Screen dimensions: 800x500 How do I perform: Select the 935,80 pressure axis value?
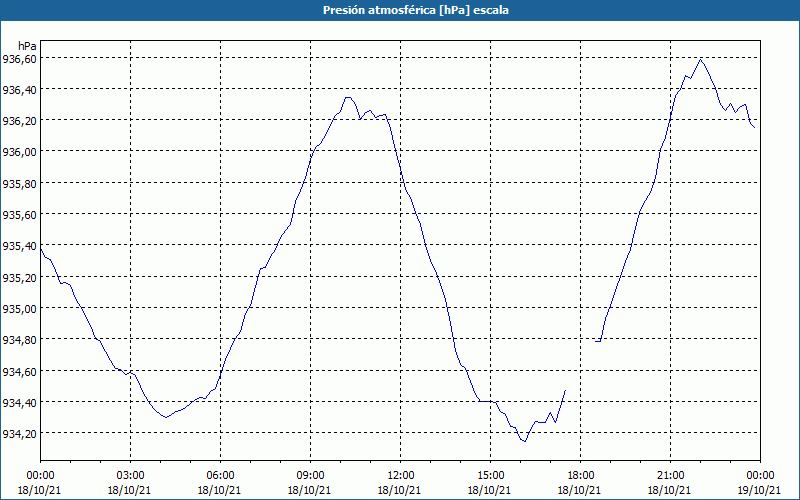pos(19,184)
